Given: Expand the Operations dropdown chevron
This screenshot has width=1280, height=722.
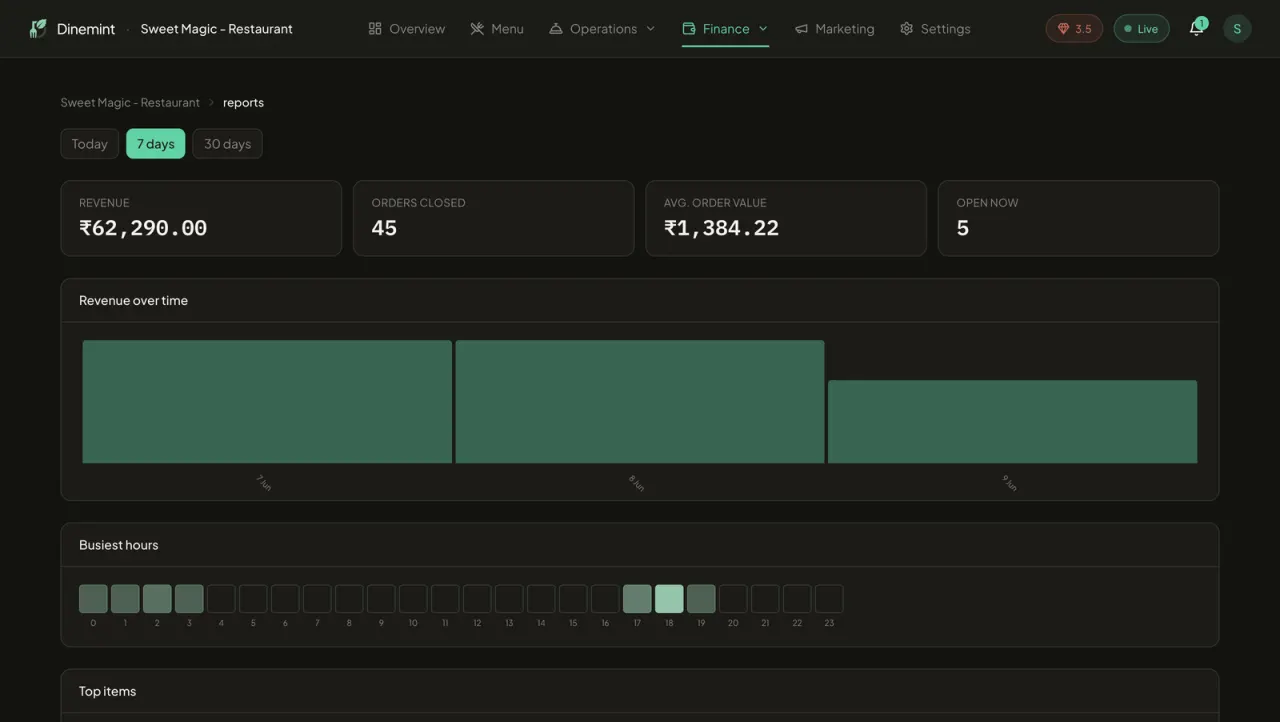Looking at the screenshot, I should [651, 29].
